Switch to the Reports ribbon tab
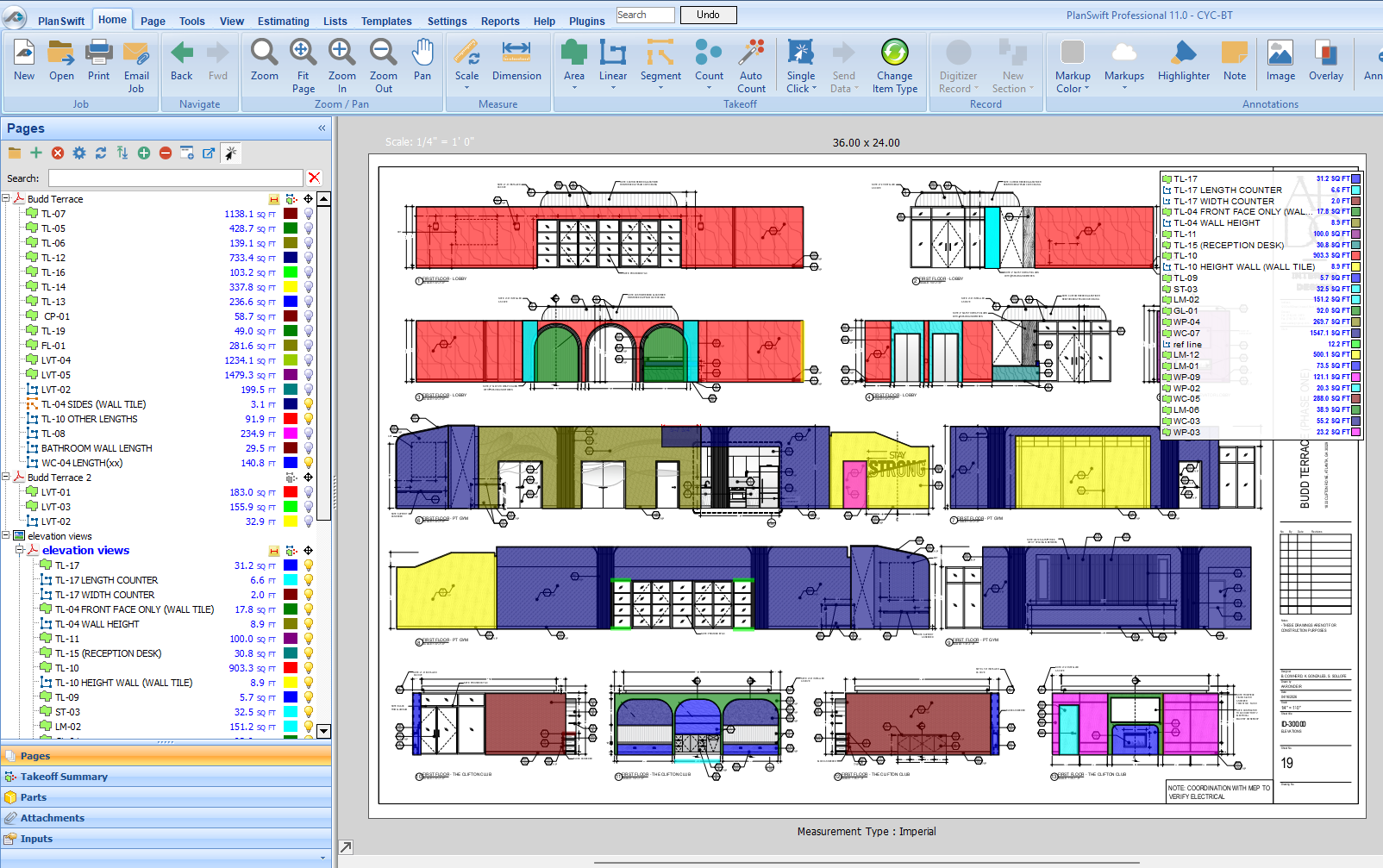 tap(500, 21)
